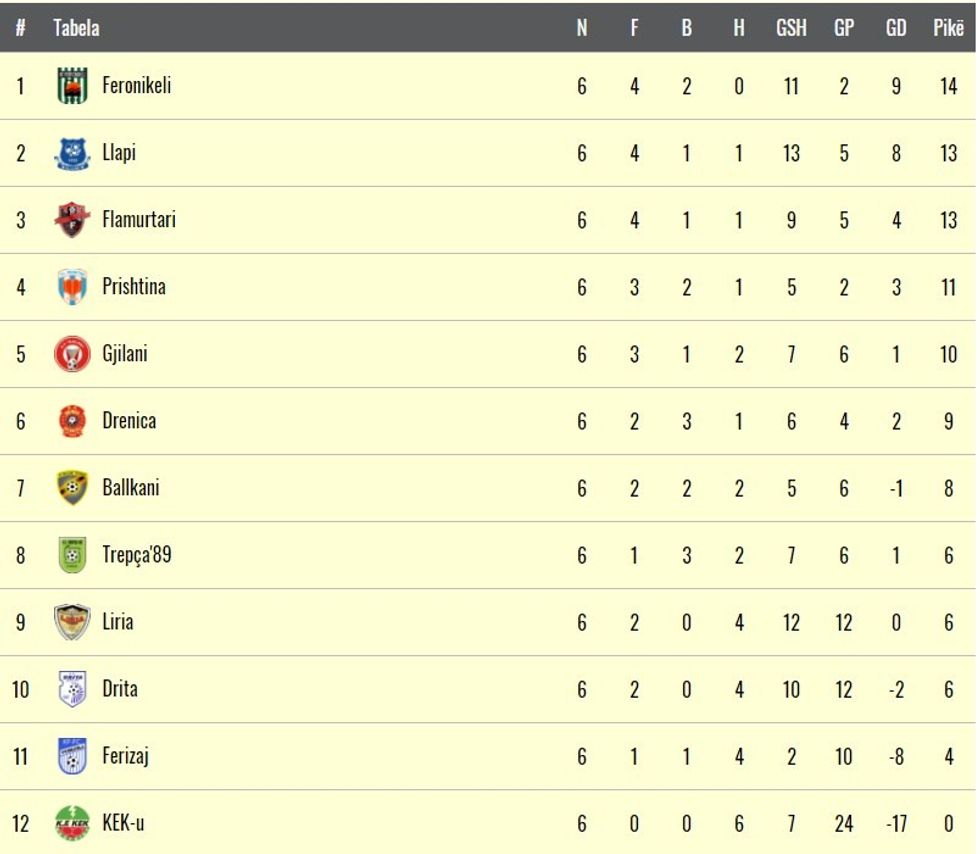
Task: Click the Liria club crest
Action: click(x=72, y=622)
